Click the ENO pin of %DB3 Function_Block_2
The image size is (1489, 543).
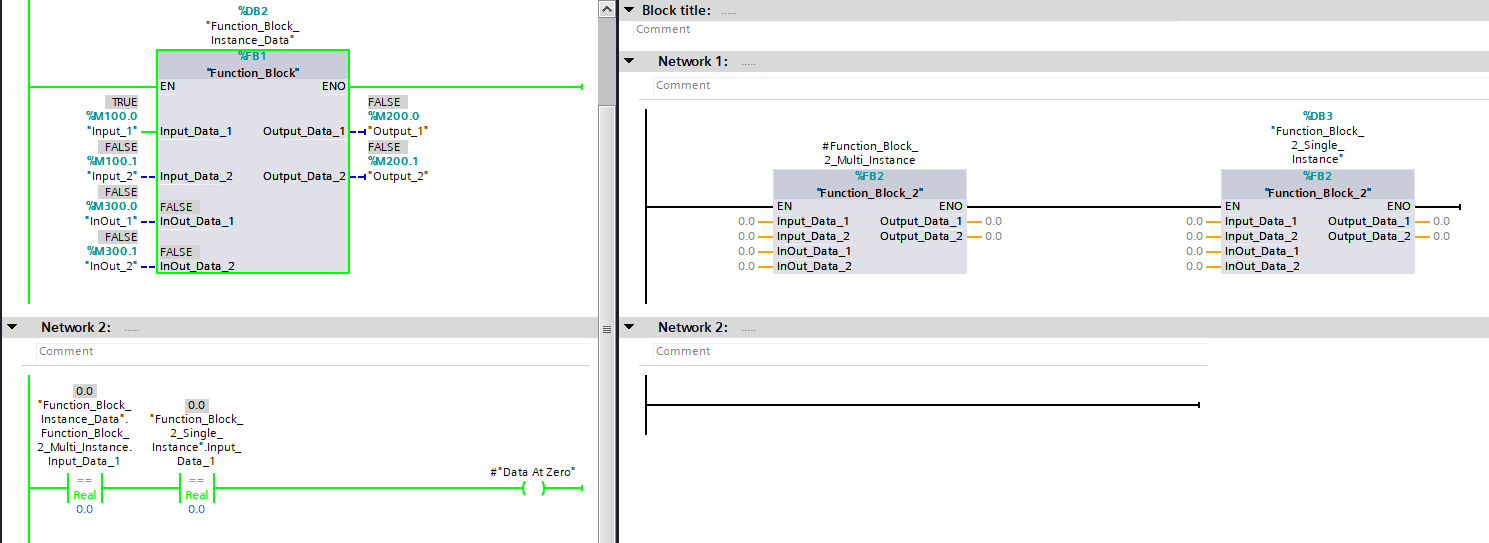coord(1397,207)
